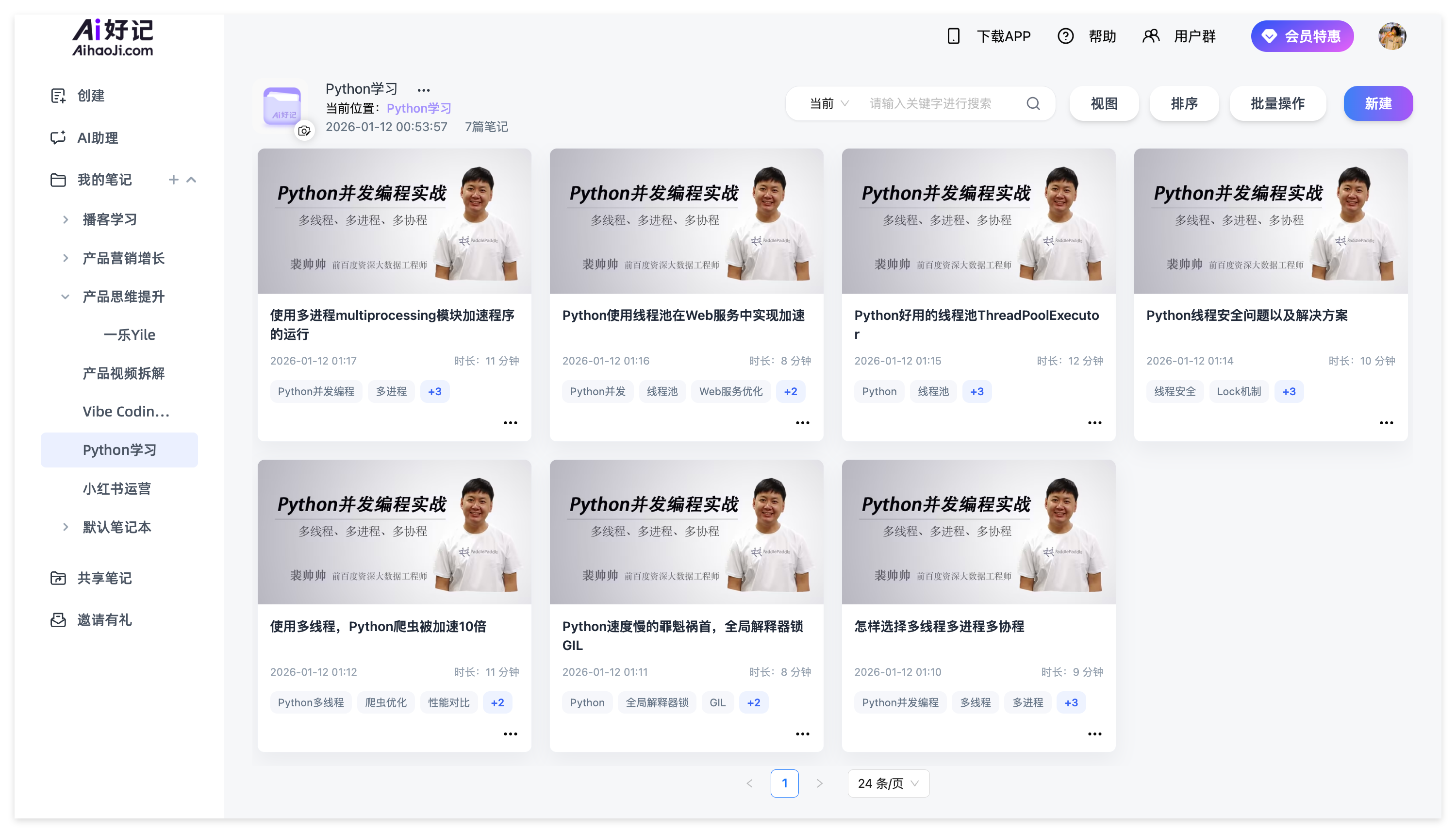Image resolution: width=1456 pixels, height=833 pixels.
Task: Open more menu on 线程池在Web服务 card
Action: pyautogui.click(x=802, y=423)
